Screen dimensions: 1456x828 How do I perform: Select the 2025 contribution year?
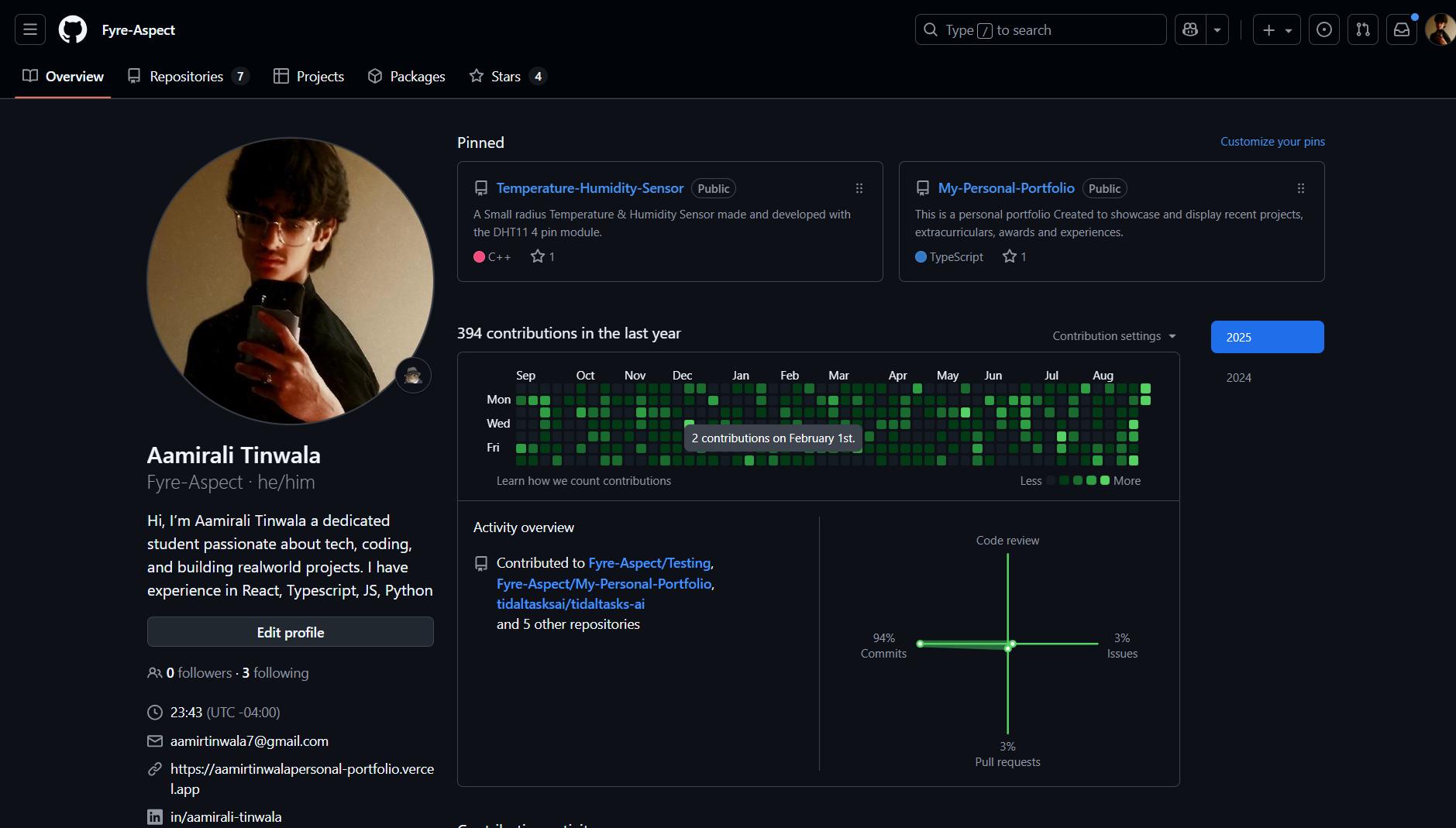coord(1267,337)
